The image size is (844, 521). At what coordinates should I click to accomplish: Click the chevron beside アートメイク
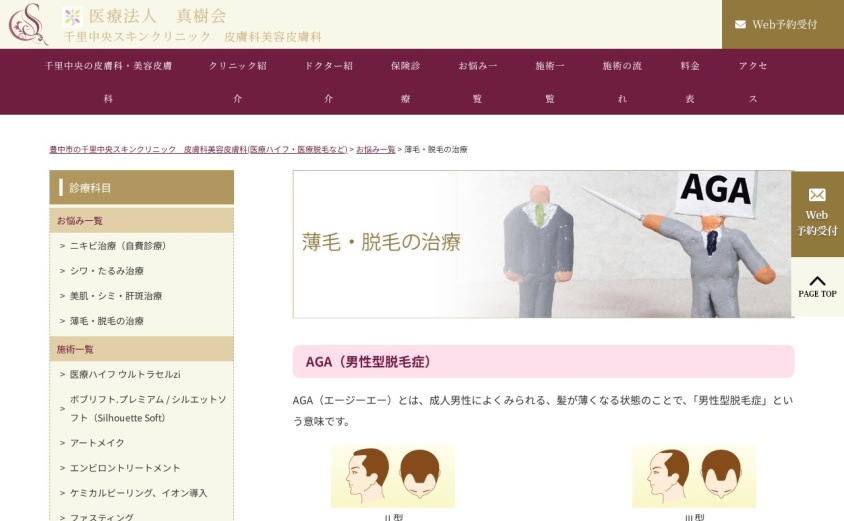(x=62, y=443)
